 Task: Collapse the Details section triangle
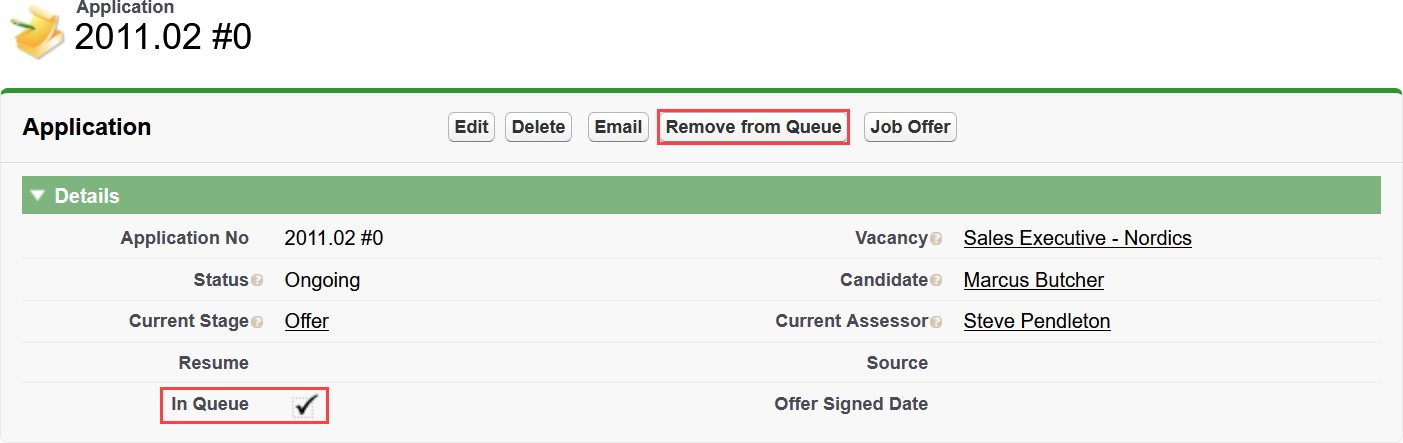click(37, 196)
